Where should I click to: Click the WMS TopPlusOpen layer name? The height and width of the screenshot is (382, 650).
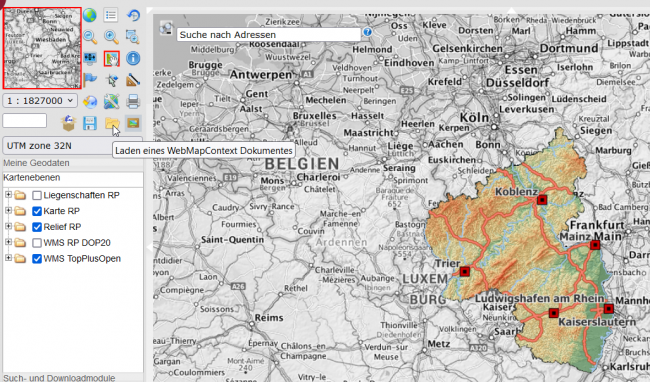click(82, 259)
